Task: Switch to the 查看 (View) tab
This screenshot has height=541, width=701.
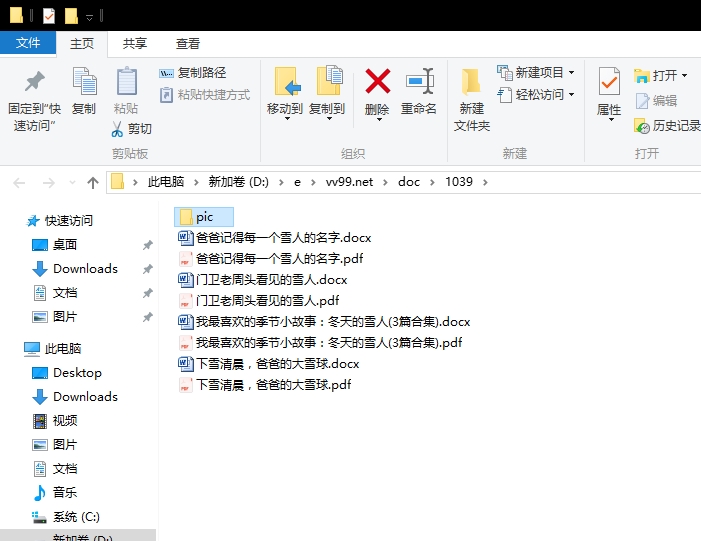Action: coord(187,43)
